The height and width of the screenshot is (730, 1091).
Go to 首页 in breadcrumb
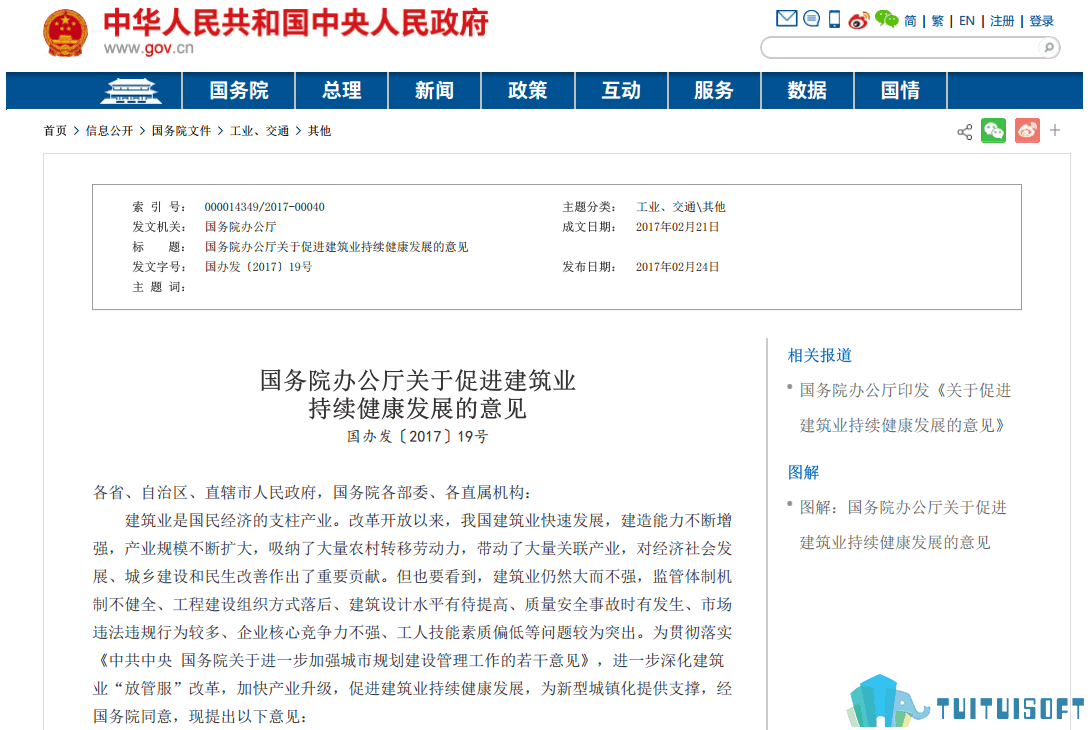point(55,131)
